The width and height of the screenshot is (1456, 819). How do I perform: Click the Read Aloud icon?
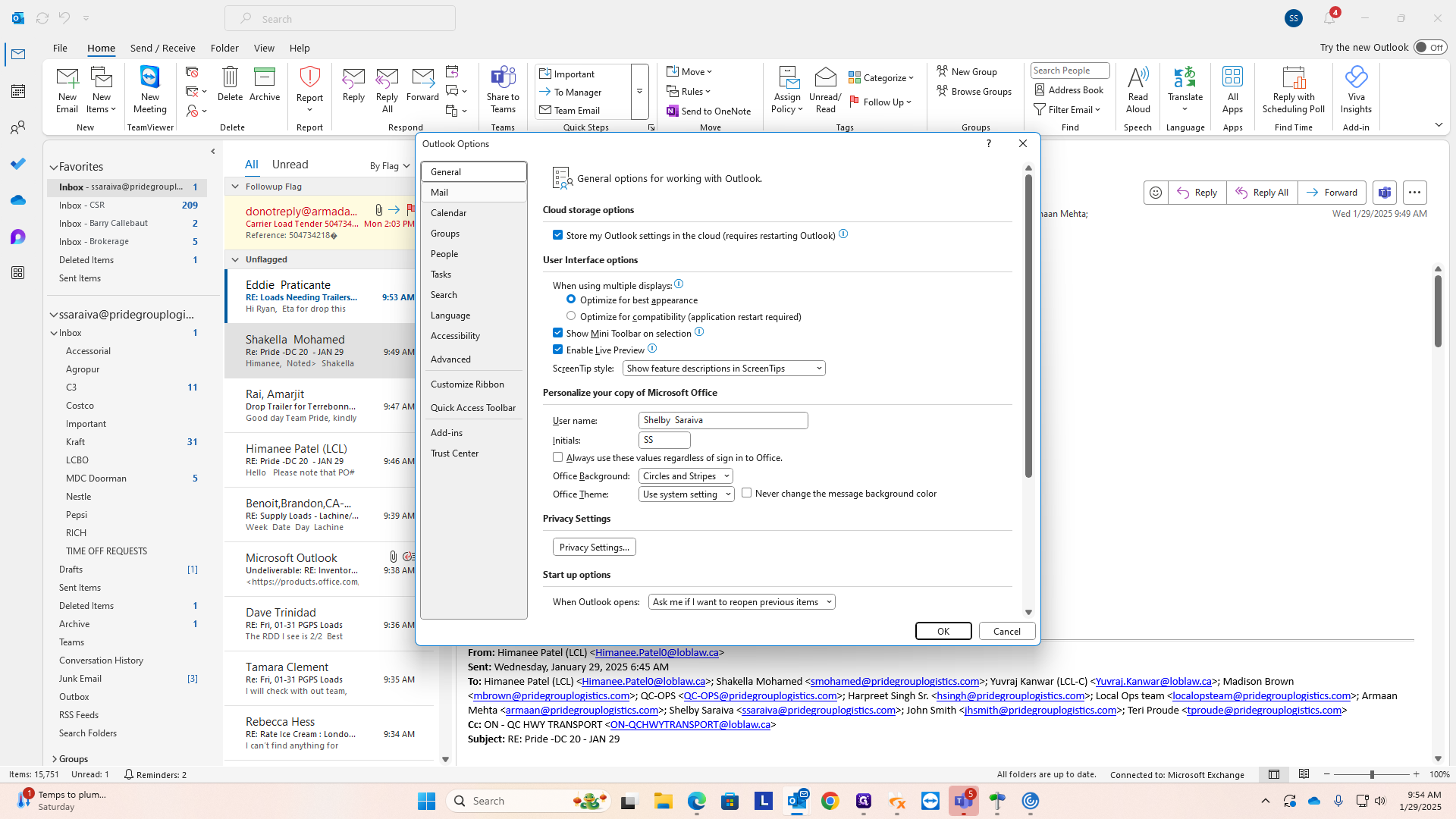pyautogui.click(x=1137, y=77)
